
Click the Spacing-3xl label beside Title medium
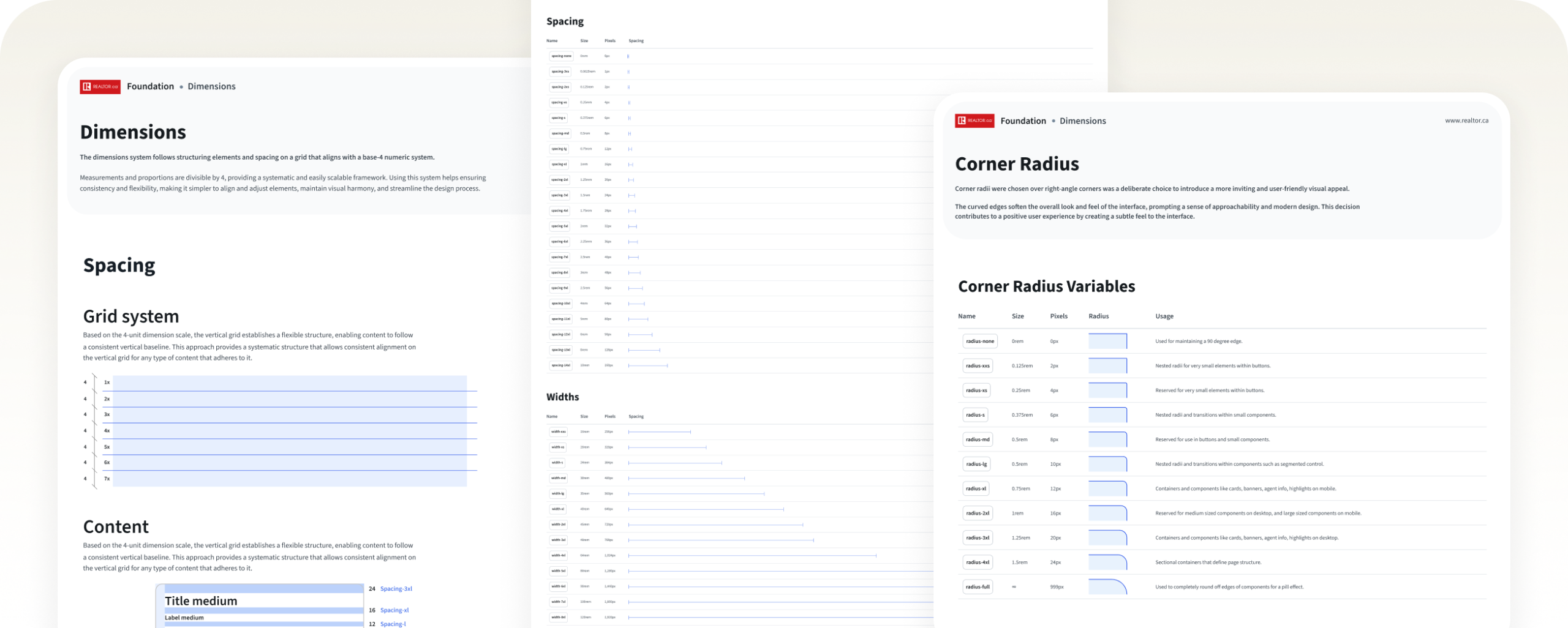coord(396,589)
